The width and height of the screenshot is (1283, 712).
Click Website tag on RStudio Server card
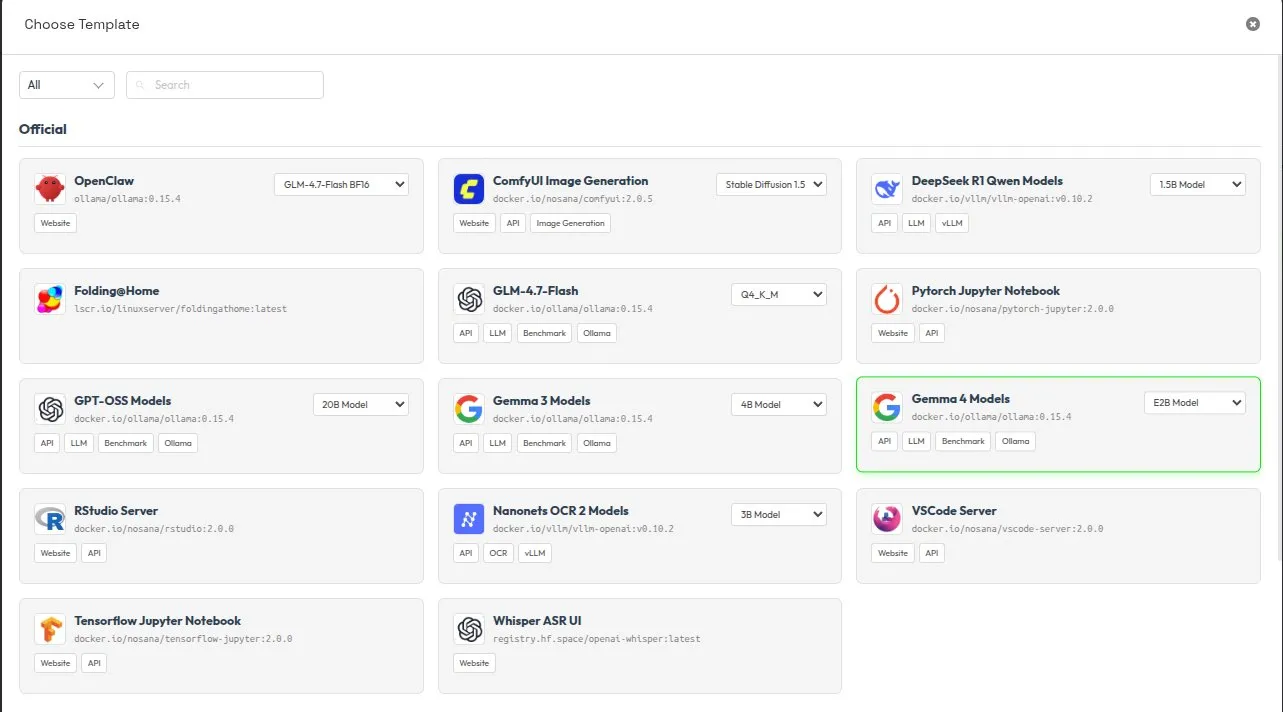(55, 553)
